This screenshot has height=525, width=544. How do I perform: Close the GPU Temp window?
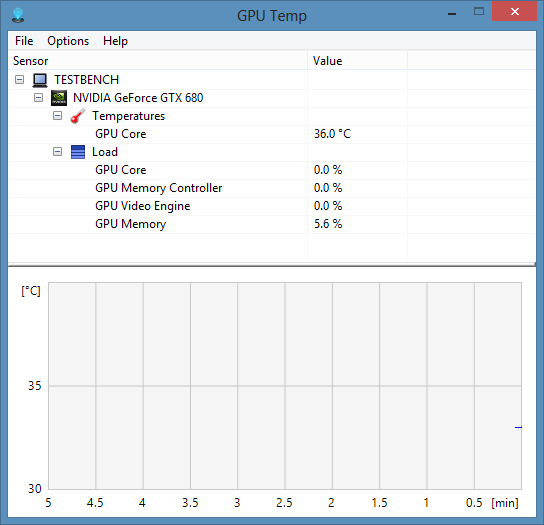(x=515, y=12)
